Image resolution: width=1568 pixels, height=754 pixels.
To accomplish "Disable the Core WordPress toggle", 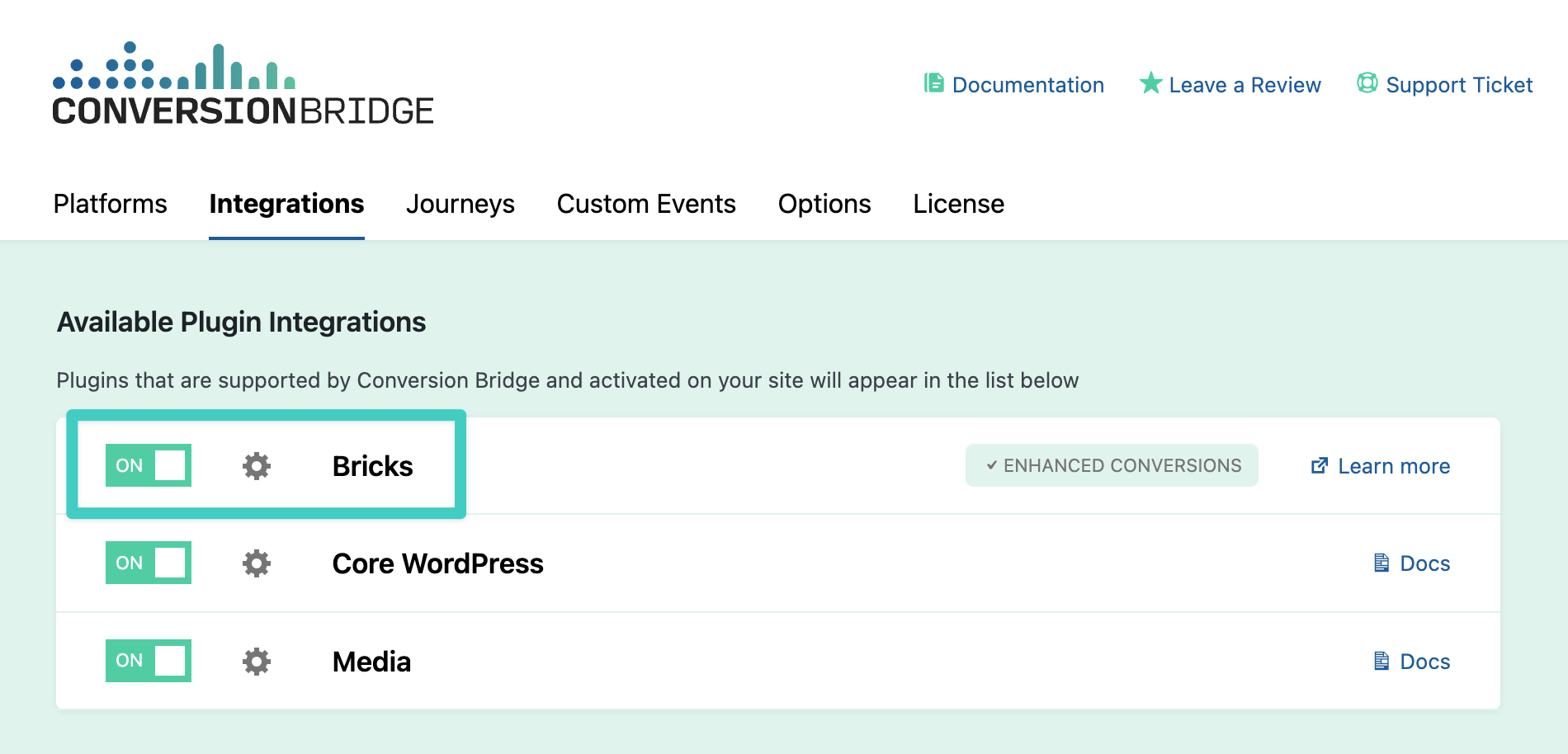I will coord(149,563).
